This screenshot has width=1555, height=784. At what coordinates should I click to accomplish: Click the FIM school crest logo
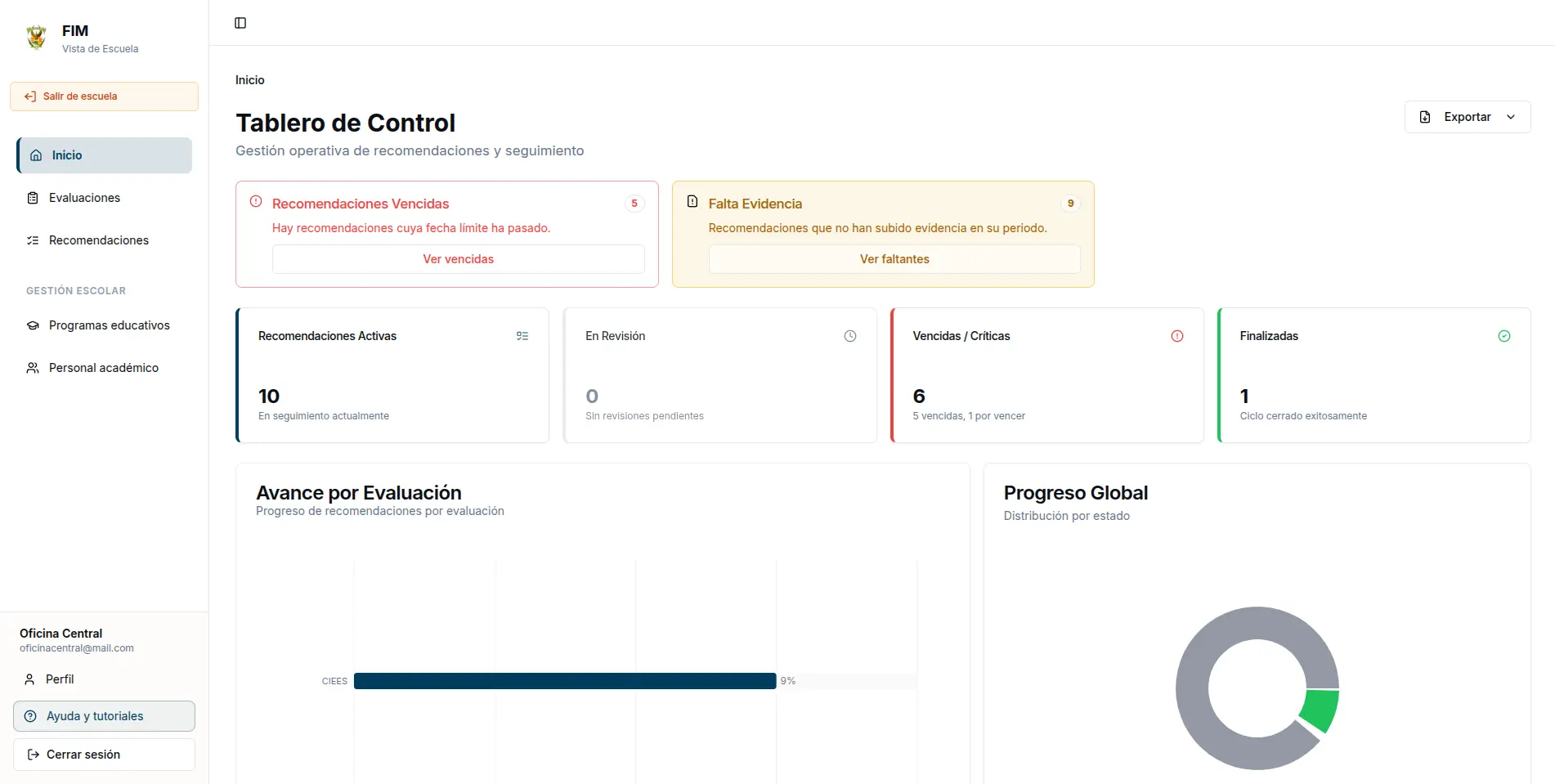[x=36, y=38]
